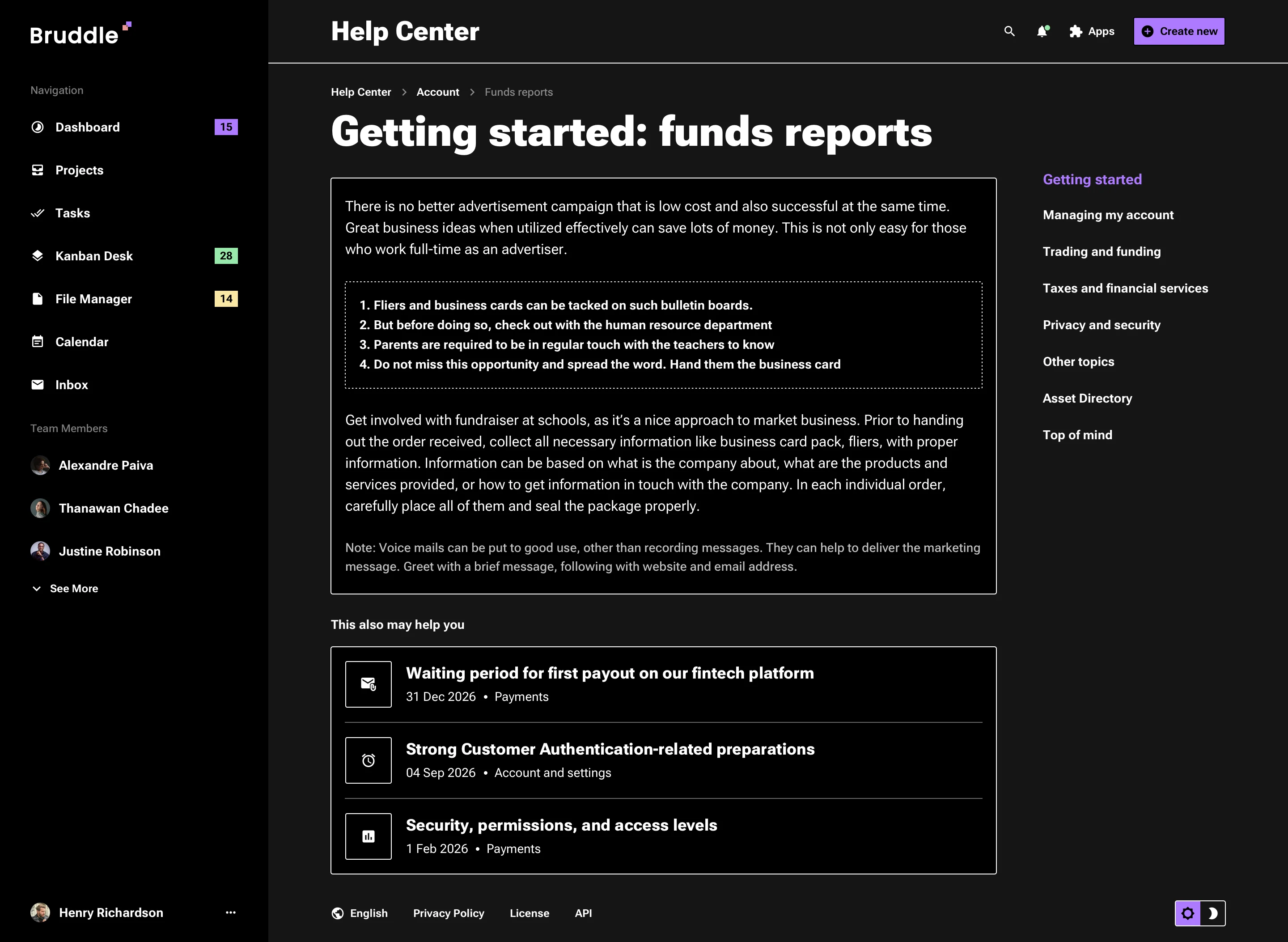Click the globe icon next to English
Screen dimensions: 1288x942
337,913
